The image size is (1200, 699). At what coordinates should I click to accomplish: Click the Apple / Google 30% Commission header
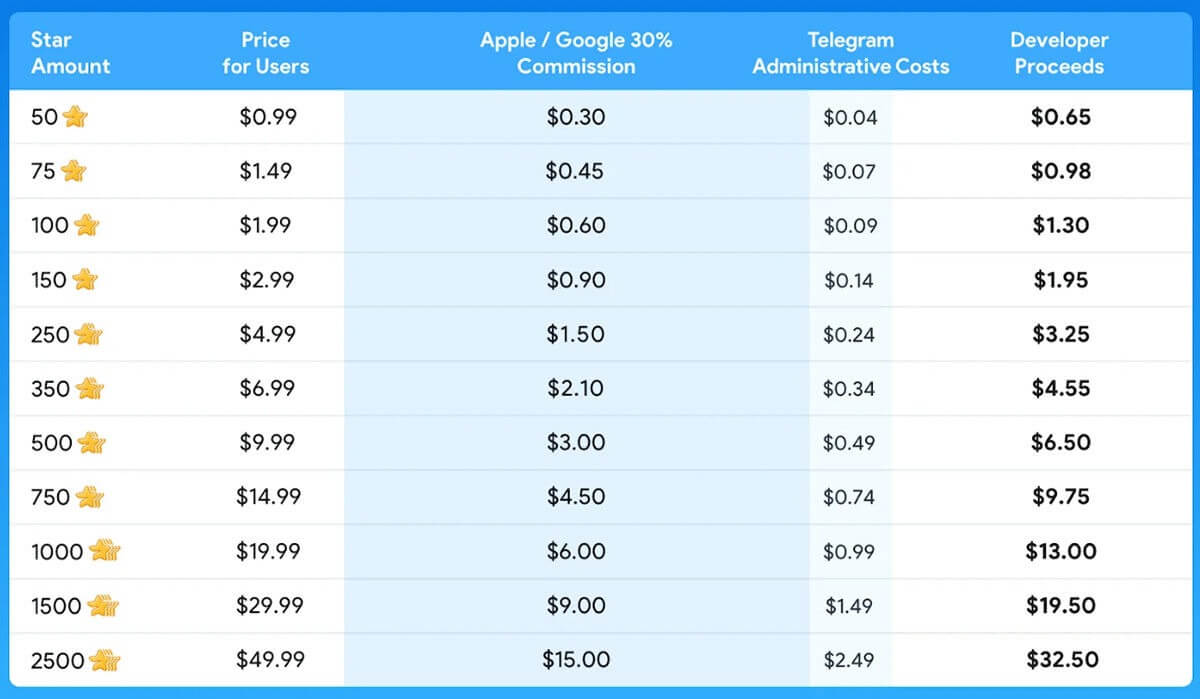pos(576,53)
